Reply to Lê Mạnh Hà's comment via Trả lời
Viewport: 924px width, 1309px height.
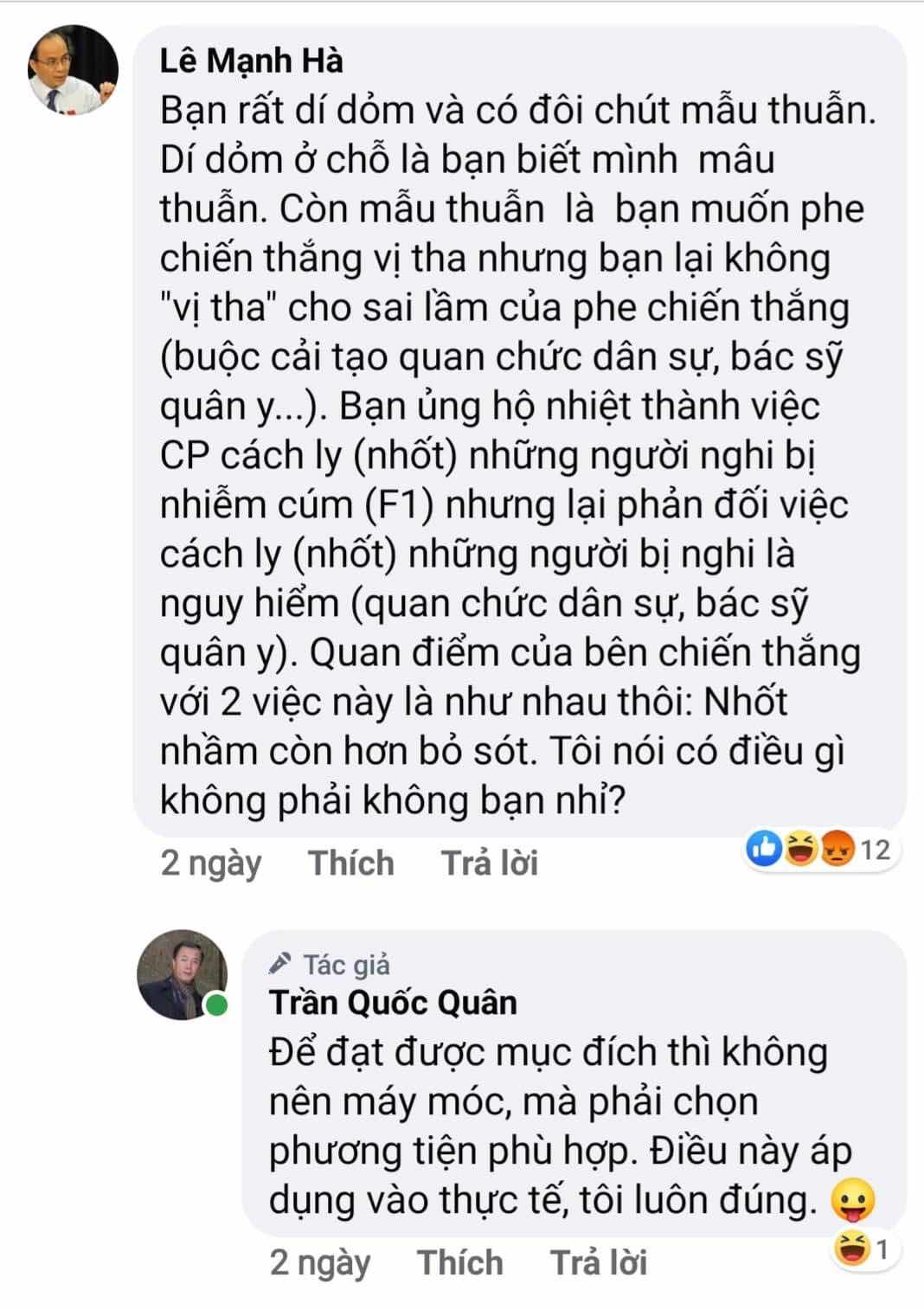click(x=490, y=863)
